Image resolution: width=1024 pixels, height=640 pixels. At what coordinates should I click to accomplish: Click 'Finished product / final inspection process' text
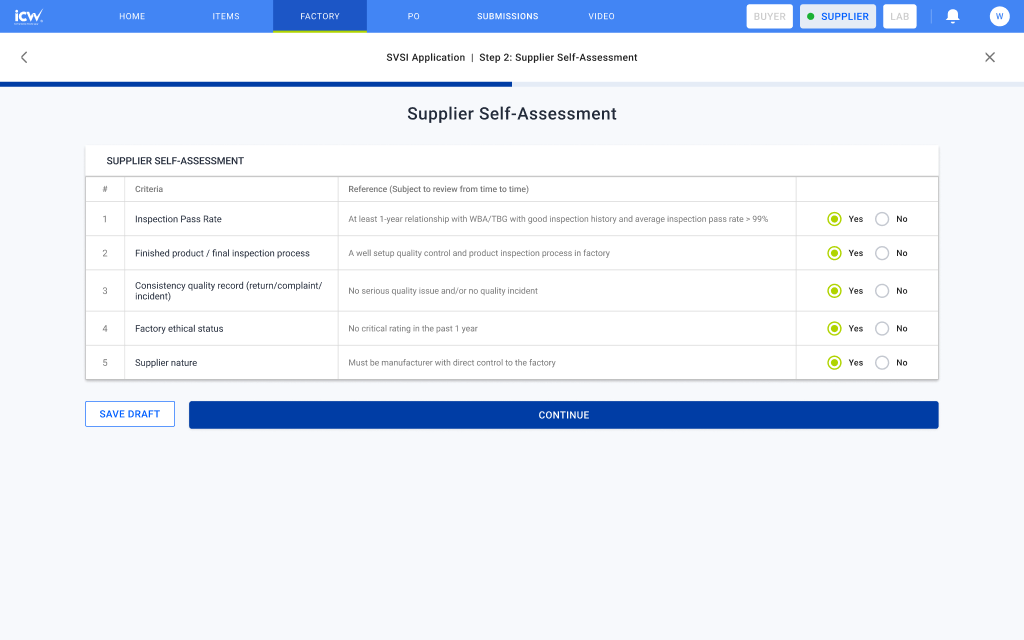coord(222,253)
